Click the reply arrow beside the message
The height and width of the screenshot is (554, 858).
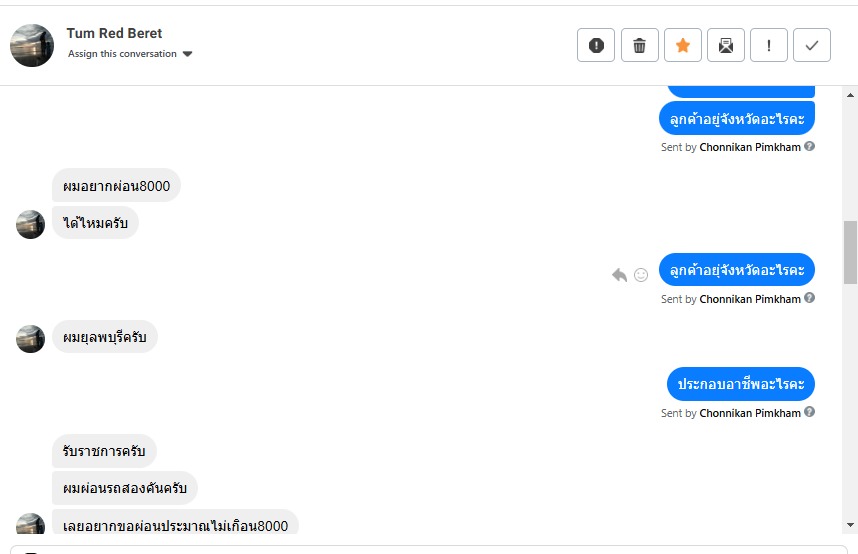pyautogui.click(x=619, y=275)
